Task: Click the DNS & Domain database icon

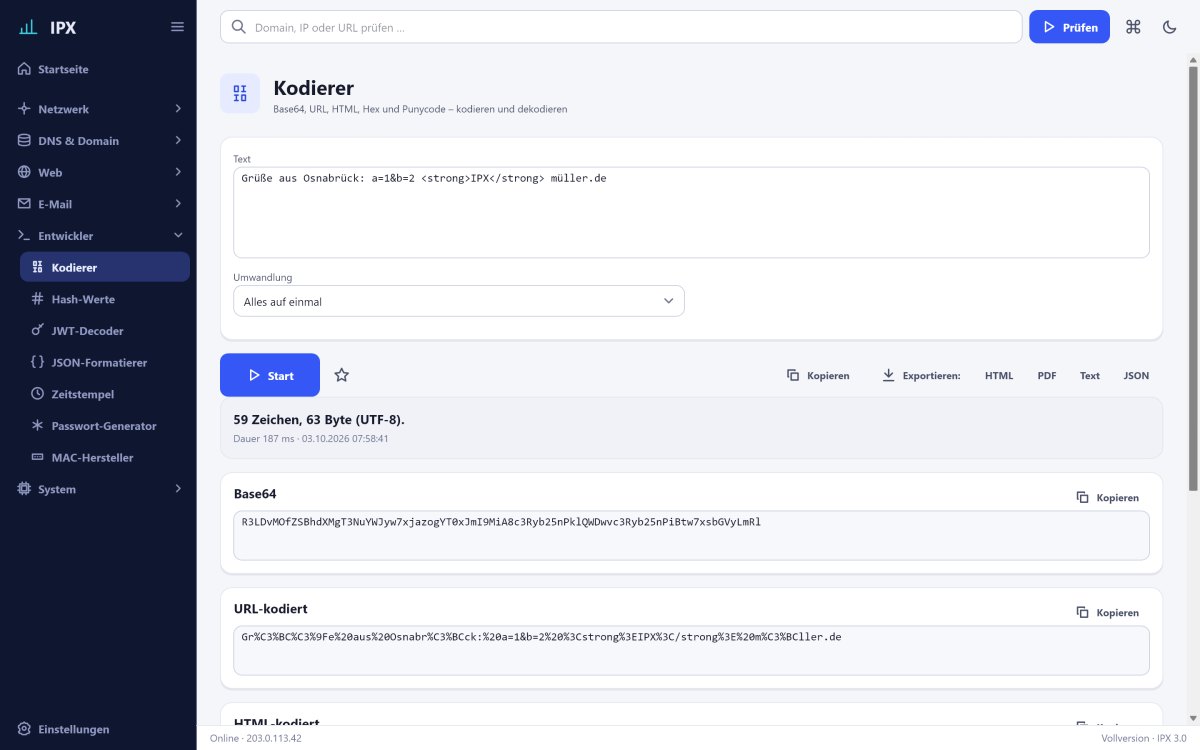Action: 24,140
